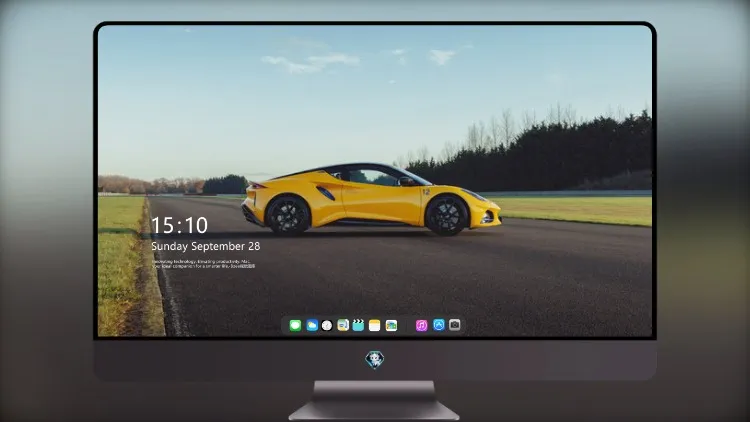Click the Sunday September 28 date text

point(206,246)
